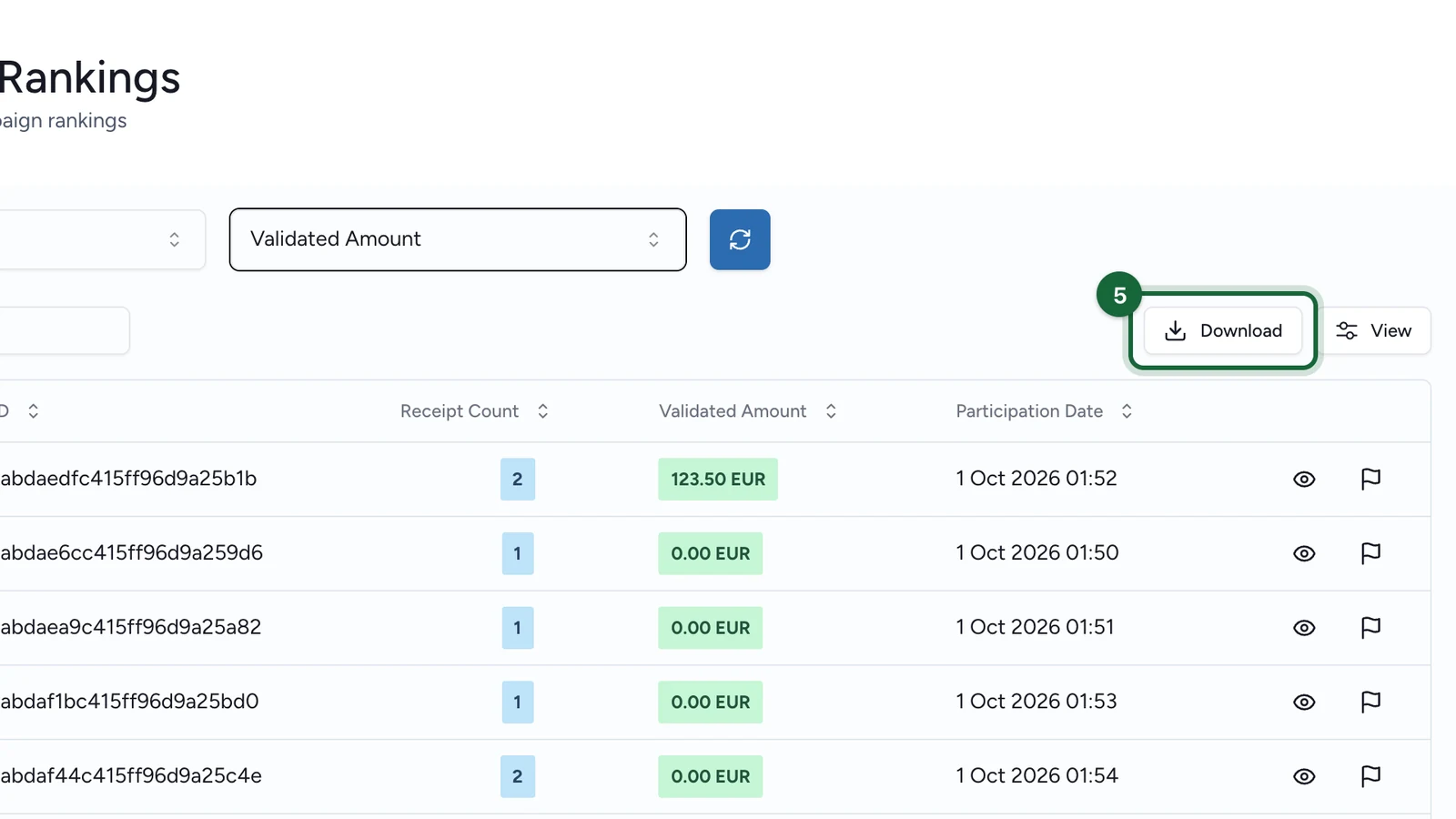View details for row dated 1 Oct 2026 01:51
Image resolution: width=1456 pixels, height=819 pixels.
point(1304,628)
